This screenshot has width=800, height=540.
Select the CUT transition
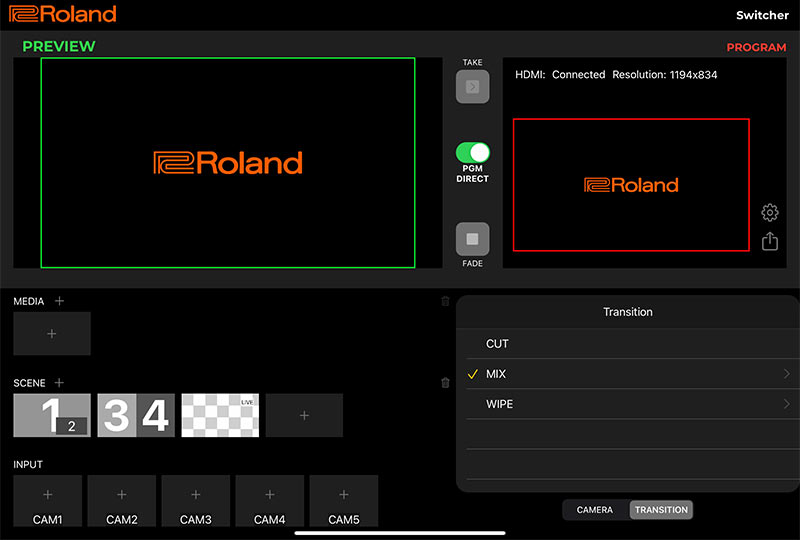[629, 343]
